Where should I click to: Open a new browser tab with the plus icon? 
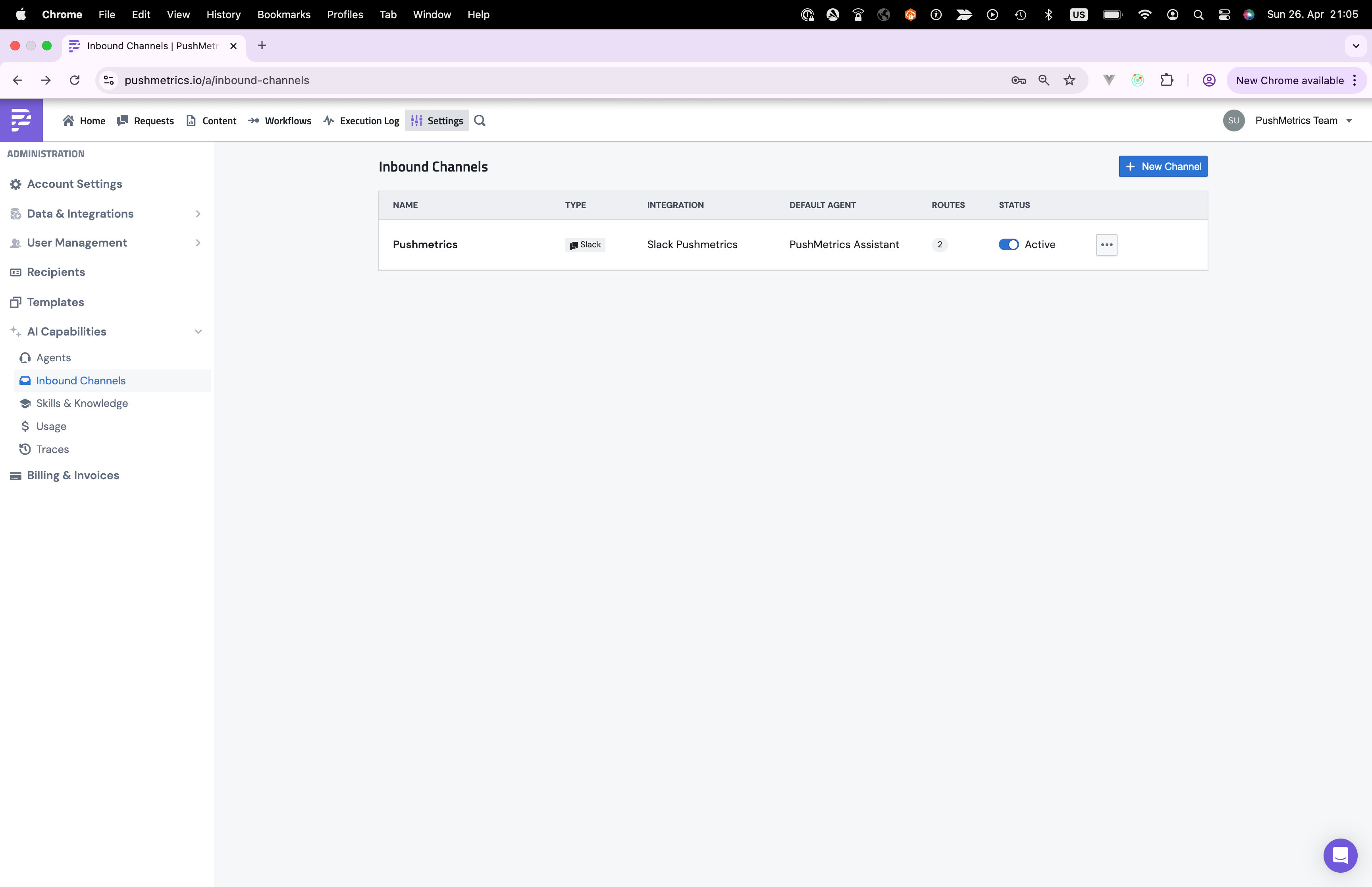coord(262,46)
